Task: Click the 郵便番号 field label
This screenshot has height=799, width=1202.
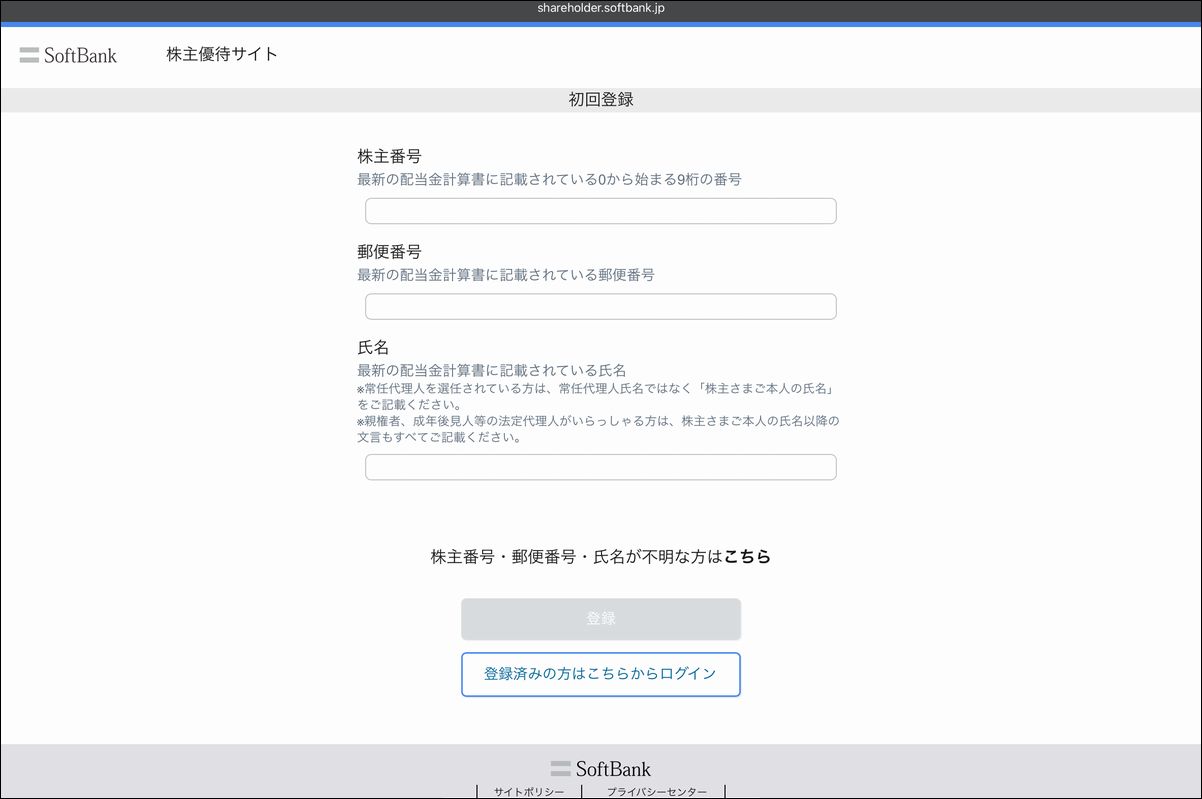Action: tap(389, 252)
